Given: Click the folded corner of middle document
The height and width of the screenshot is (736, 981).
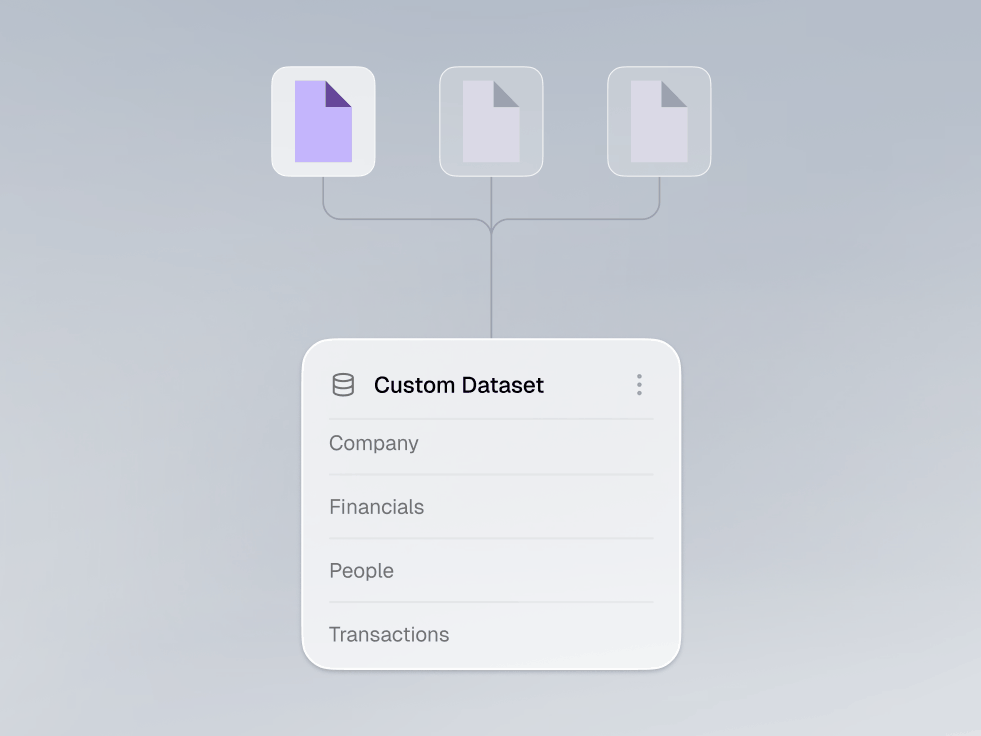Looking at the screenshot, I should [x=506, y=94].
